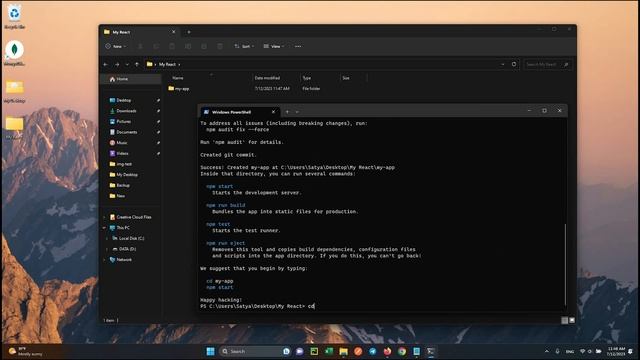Open Videos in Explorer quick access

point(122,153)
